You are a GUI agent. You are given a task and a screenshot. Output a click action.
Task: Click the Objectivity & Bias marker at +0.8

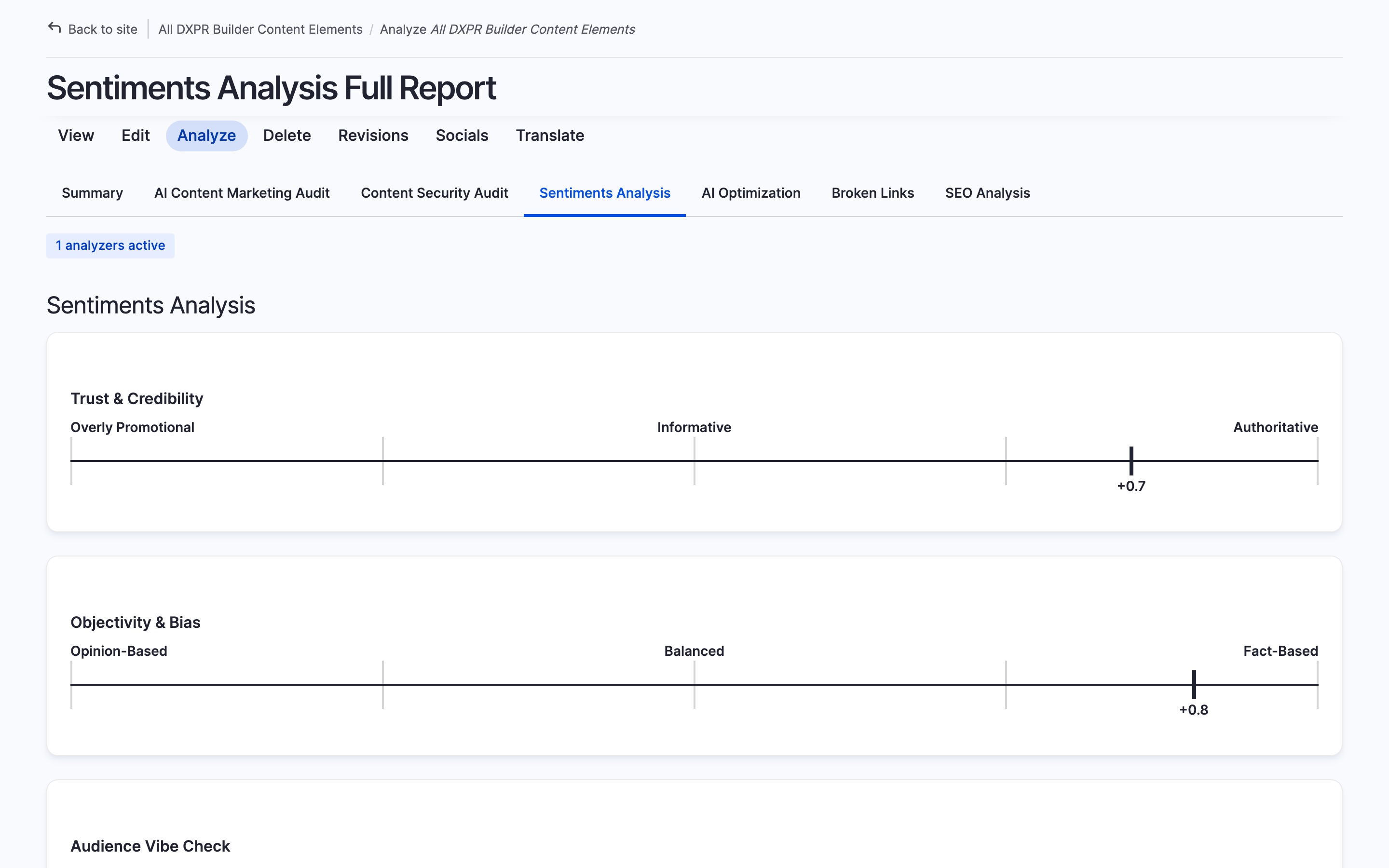click(1194, 684)
